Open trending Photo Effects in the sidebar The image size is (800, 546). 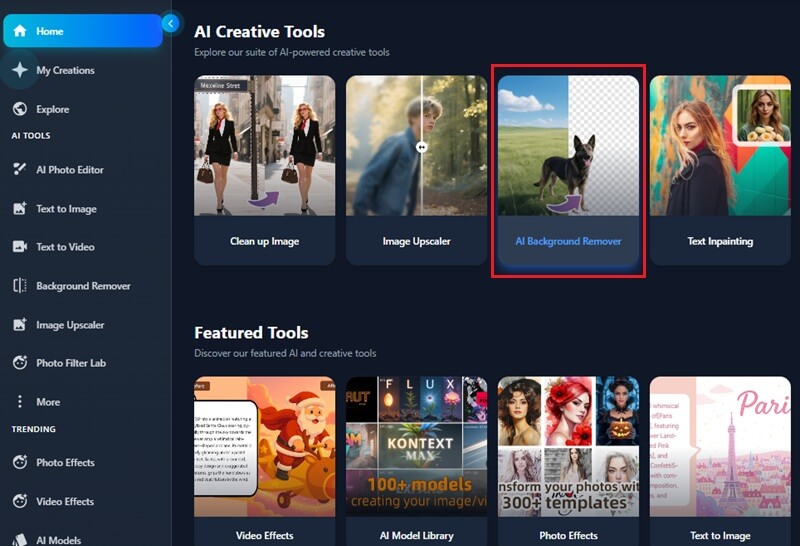(65, 463)
